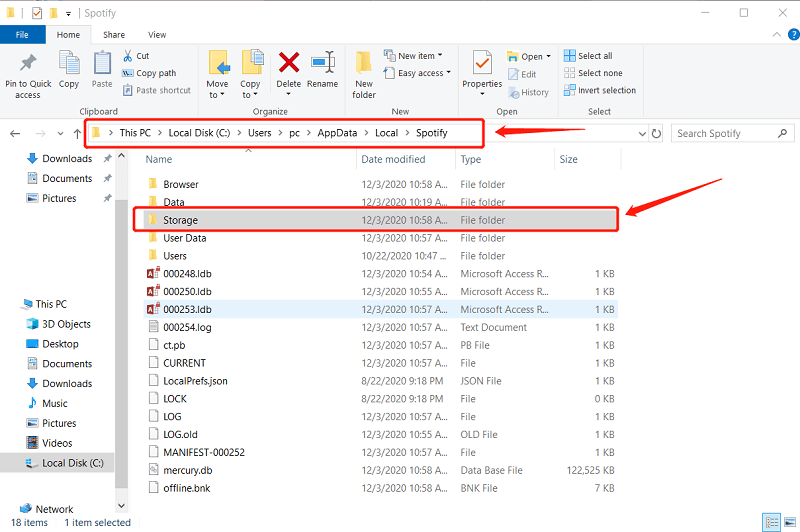Go up one folder level arrow

click(x=77, y=134)
